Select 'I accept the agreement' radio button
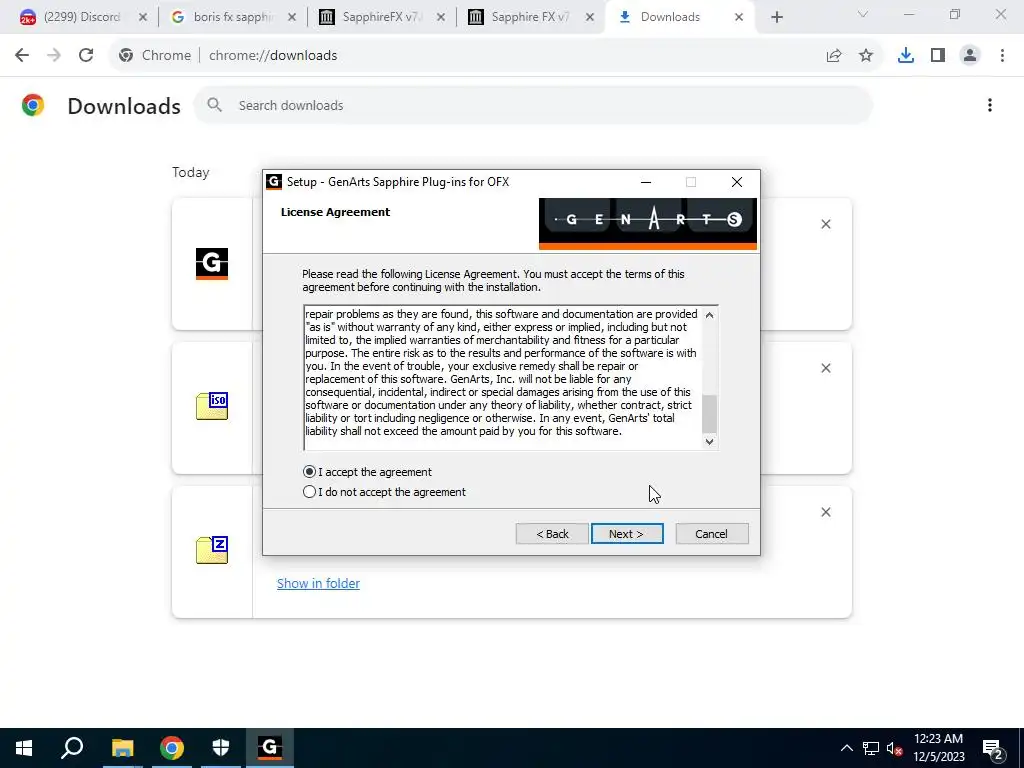The height and width of the screenshot is (768, 1024). point(310,472)
